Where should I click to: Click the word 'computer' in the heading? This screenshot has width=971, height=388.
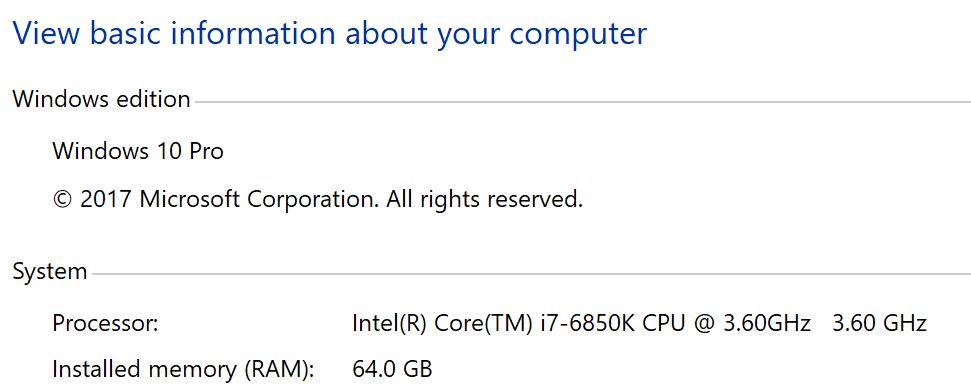[x=578, y=35]
